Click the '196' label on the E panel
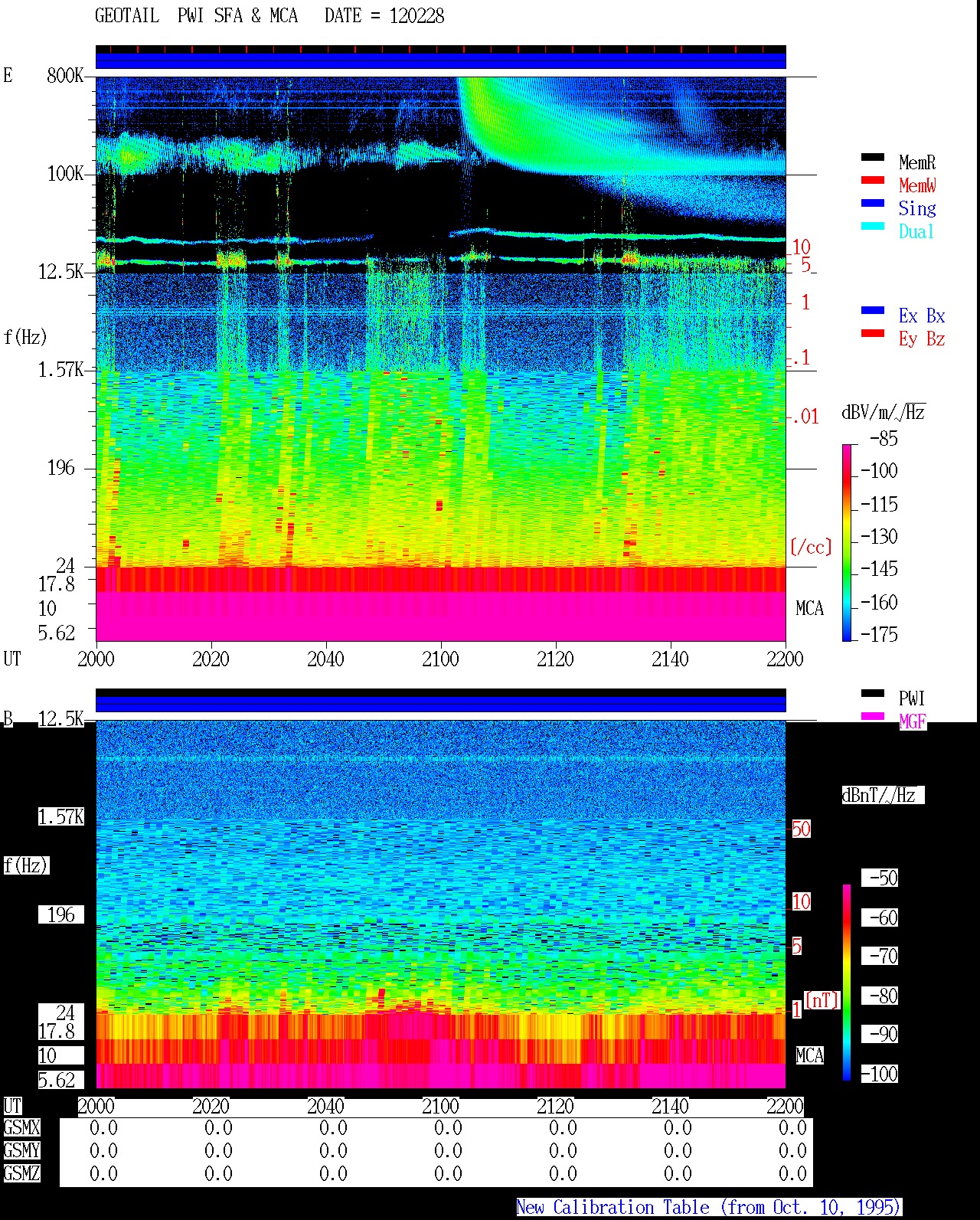The height and width of the screenshot is (1220, 980). [x=61, y=467]
